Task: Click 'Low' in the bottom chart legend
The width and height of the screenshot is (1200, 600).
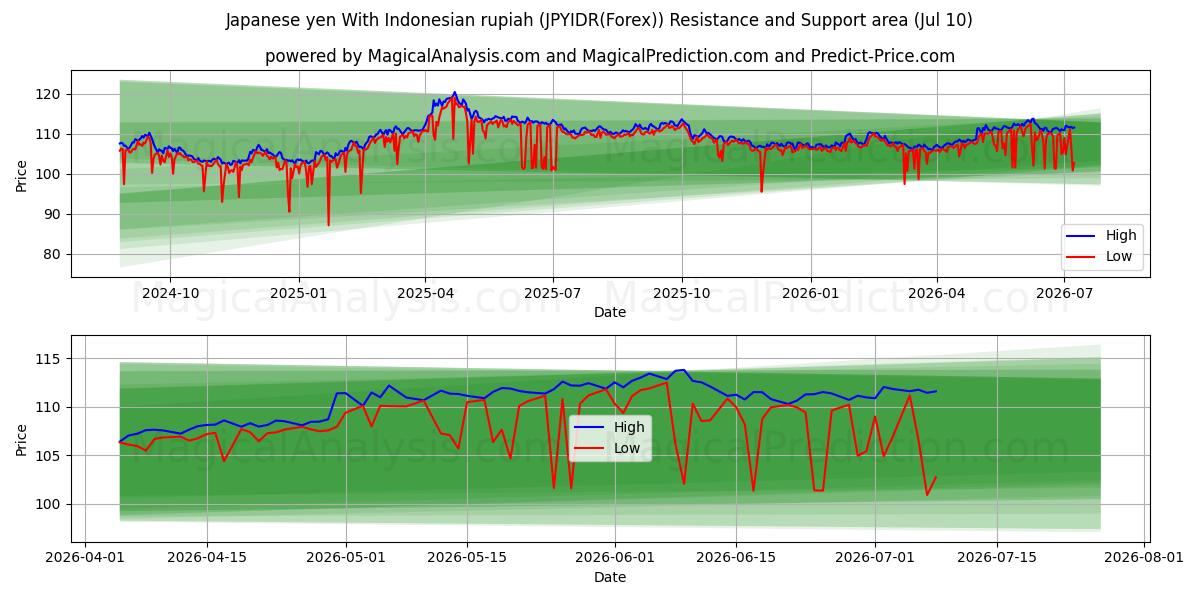Action: (627, 448)
